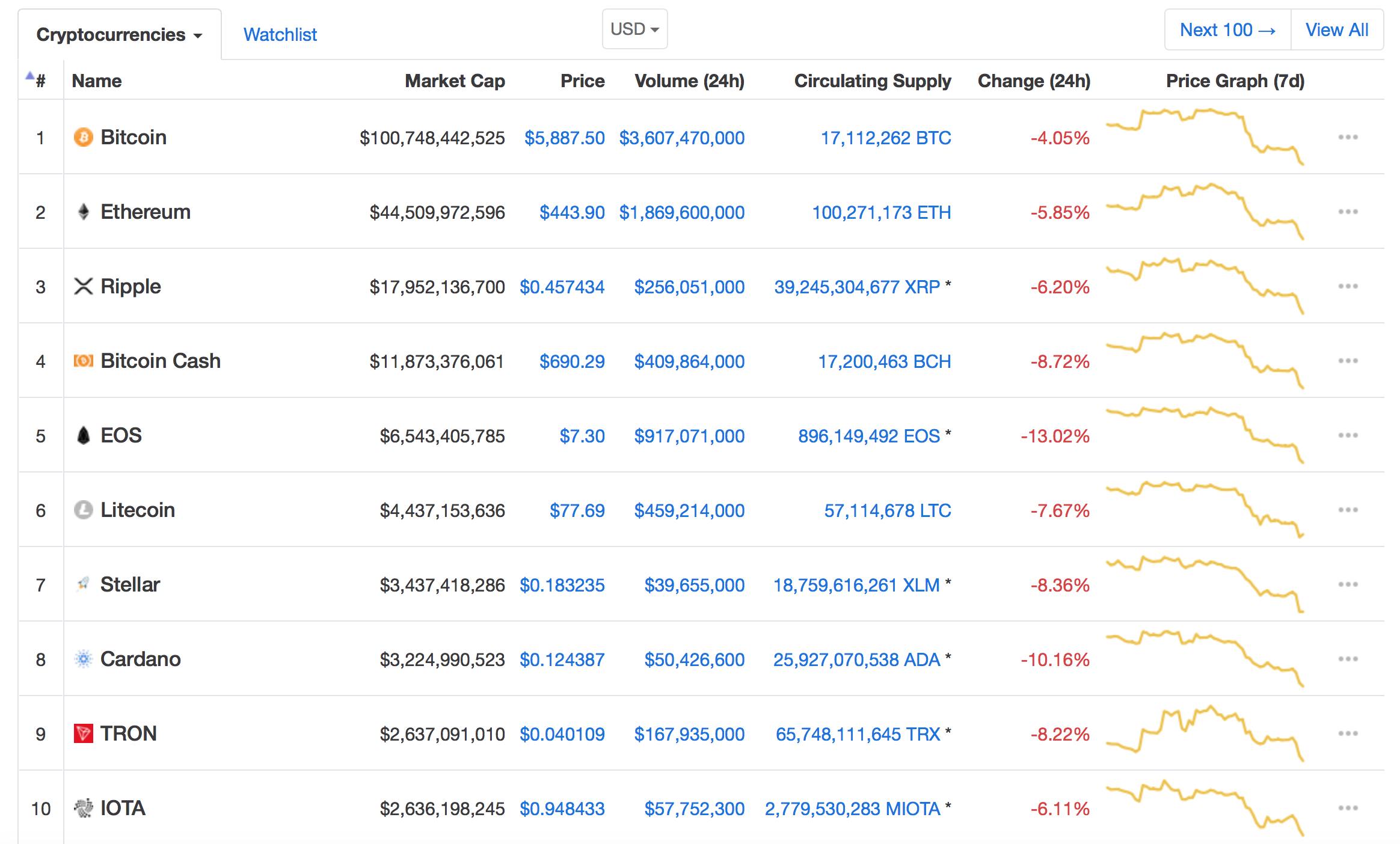This screenshot has height=844, width=1400.
Task: Click TRON volume $167,935,000
Action: pyautogui.click(x=689, y=734)
